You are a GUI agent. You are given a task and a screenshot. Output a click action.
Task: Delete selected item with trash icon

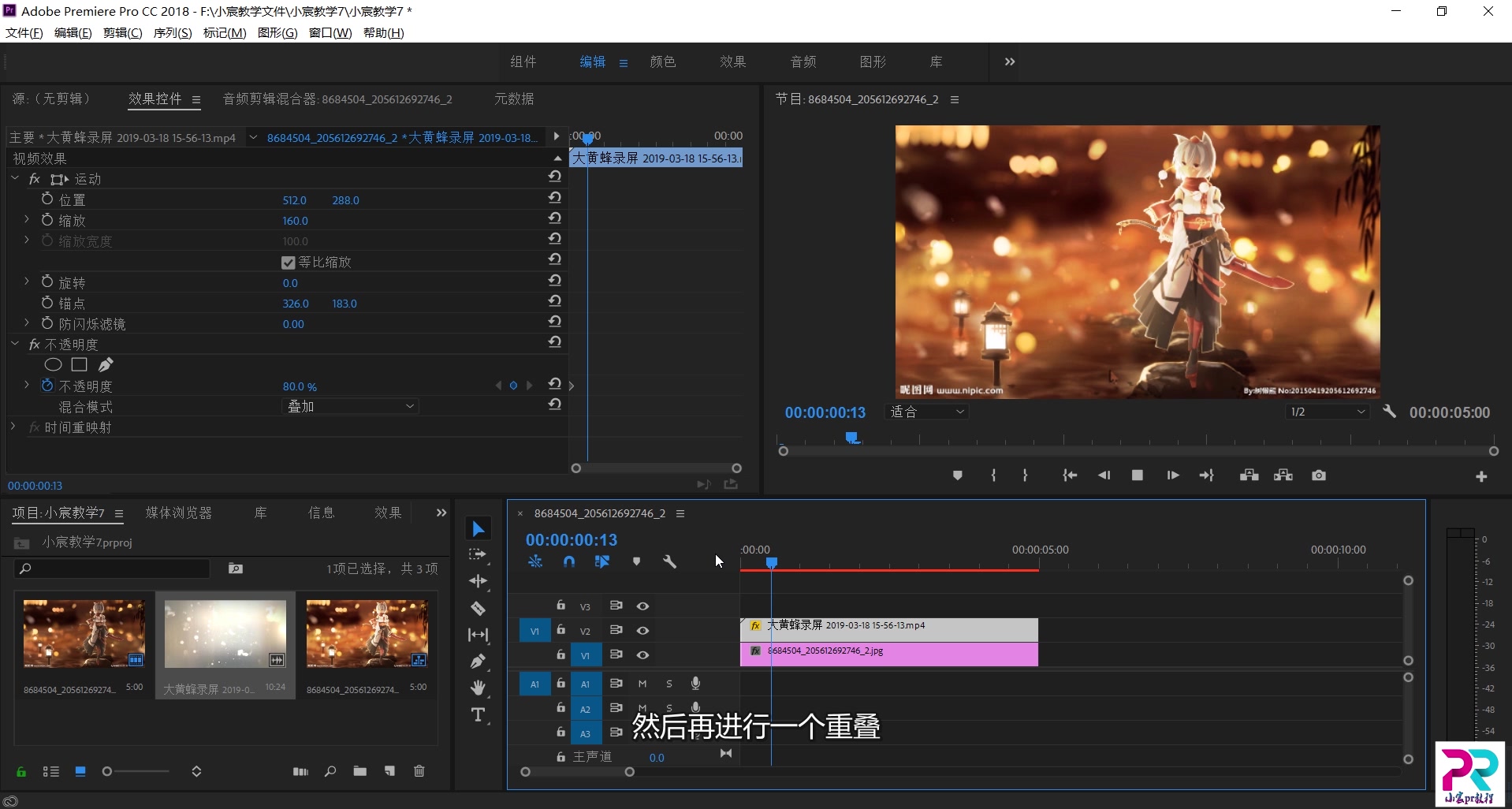[x=419, y=771]
